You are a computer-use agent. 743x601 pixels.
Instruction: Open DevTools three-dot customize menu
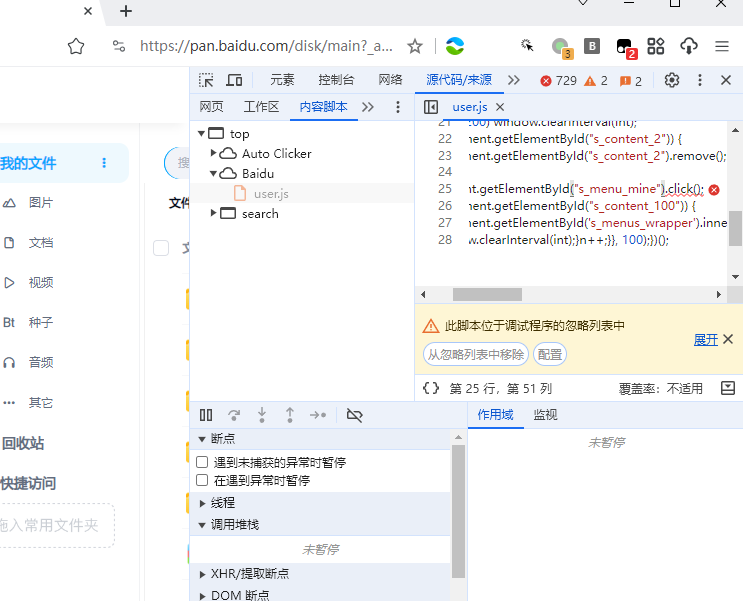699,80
